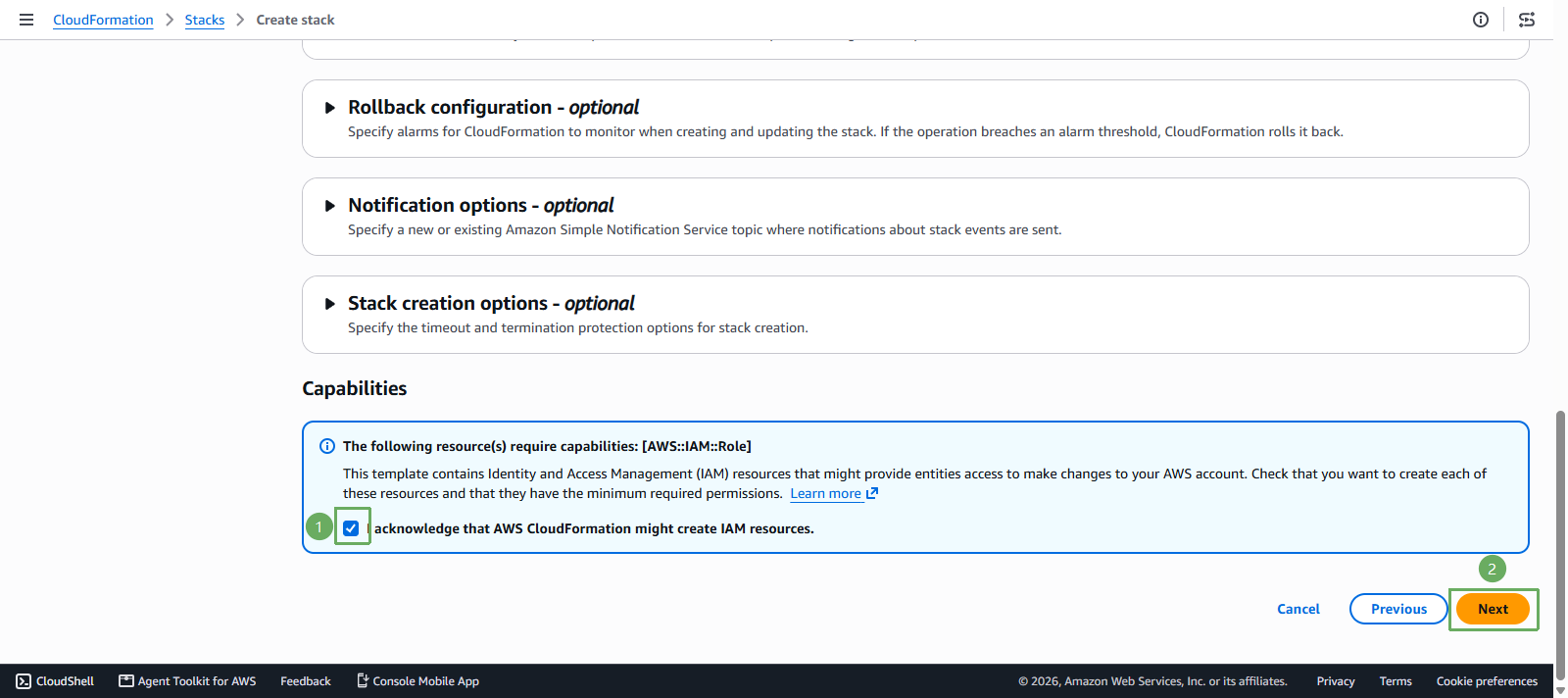Click the Next button
This screenshot has width=1568, height=698.
[1493, 609]
